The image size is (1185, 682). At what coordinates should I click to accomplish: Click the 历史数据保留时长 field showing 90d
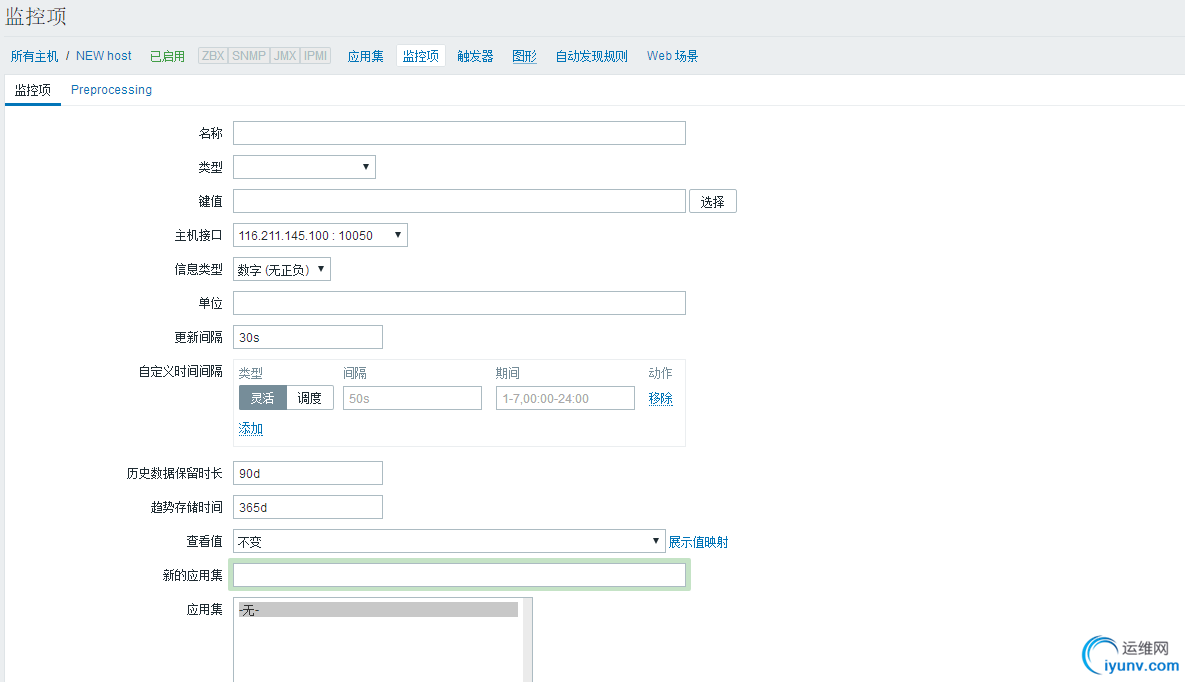pos(308,473)
